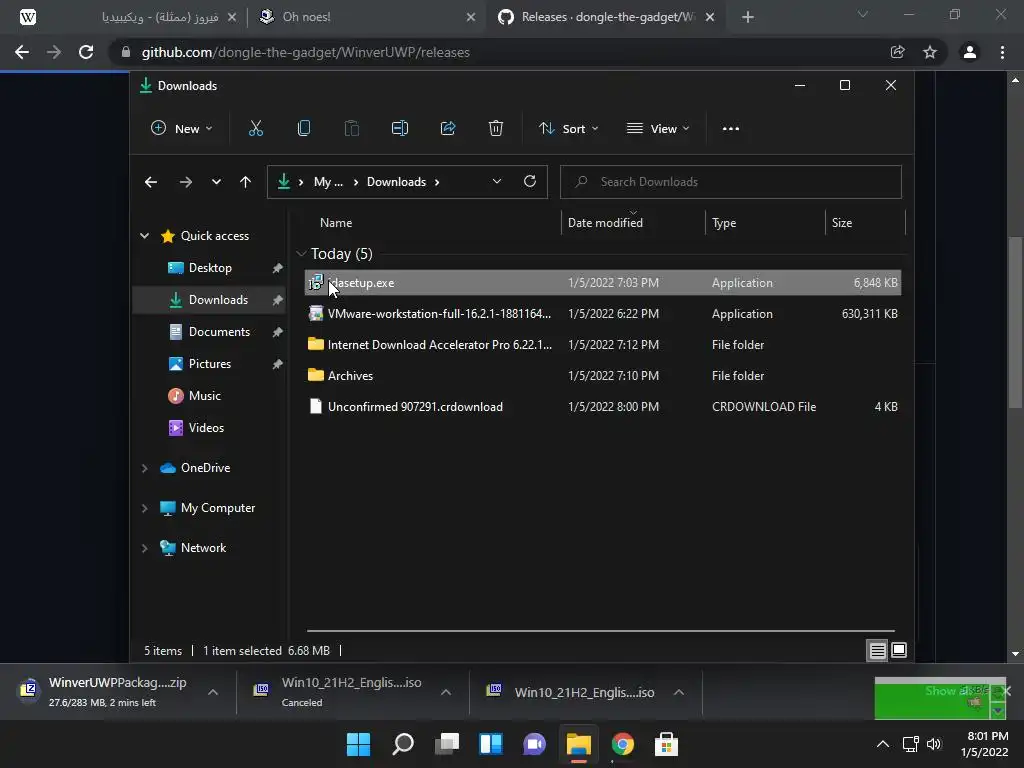Viewport: 1024px width, 768px height.
Task: Open volume control from system tray
Action: click(934, 744)
